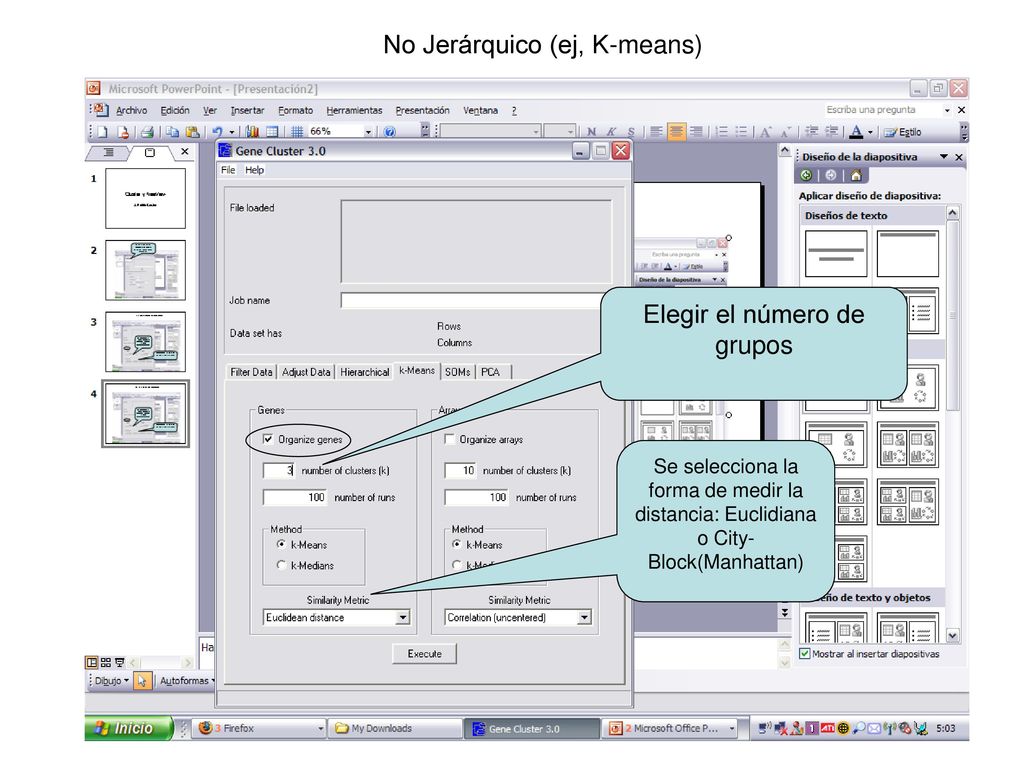Switch to the SOMs tab
Viewport: 1024px width, 768px height.
pyautogui.click(x=457, y=372)
